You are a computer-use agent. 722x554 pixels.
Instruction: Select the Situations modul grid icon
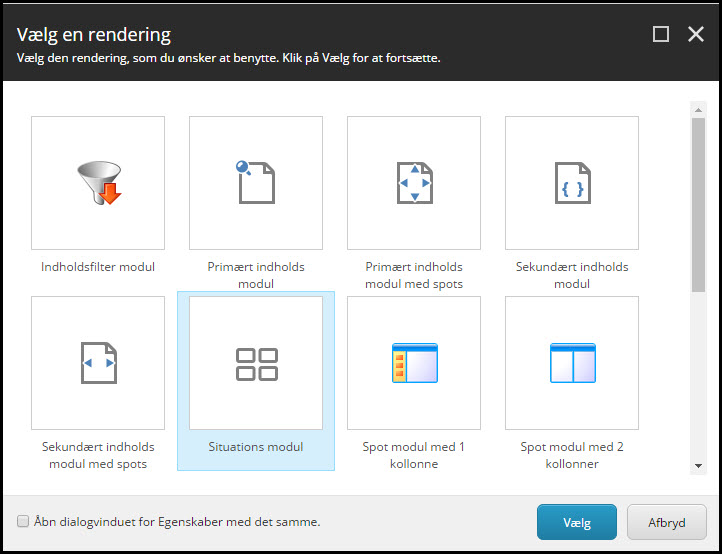pos(256,364)
